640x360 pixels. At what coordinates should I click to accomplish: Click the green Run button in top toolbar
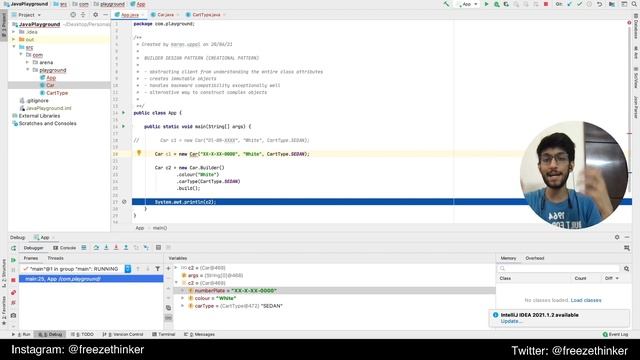[487, 4]
